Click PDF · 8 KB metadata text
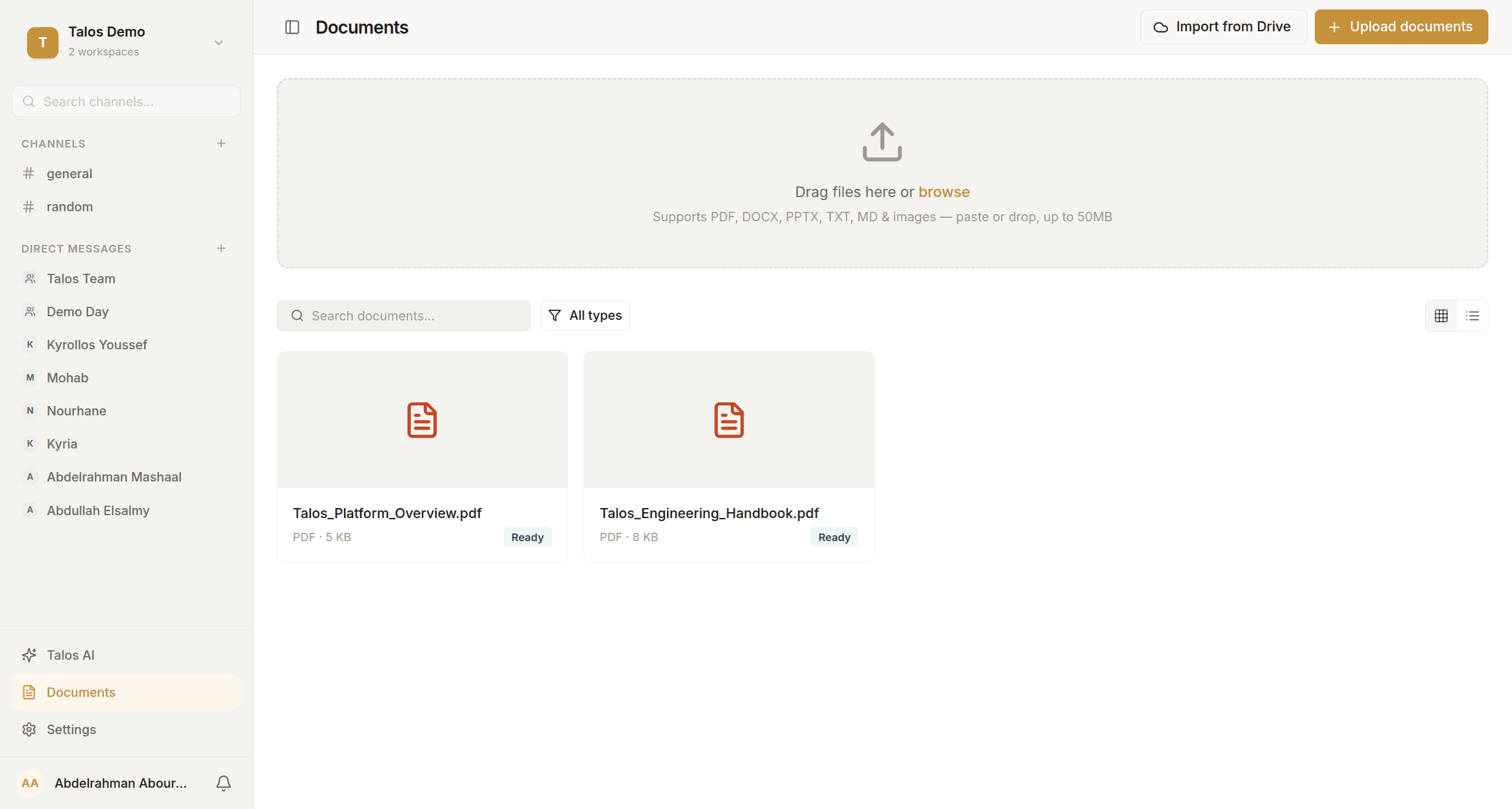 pos(629,537)
